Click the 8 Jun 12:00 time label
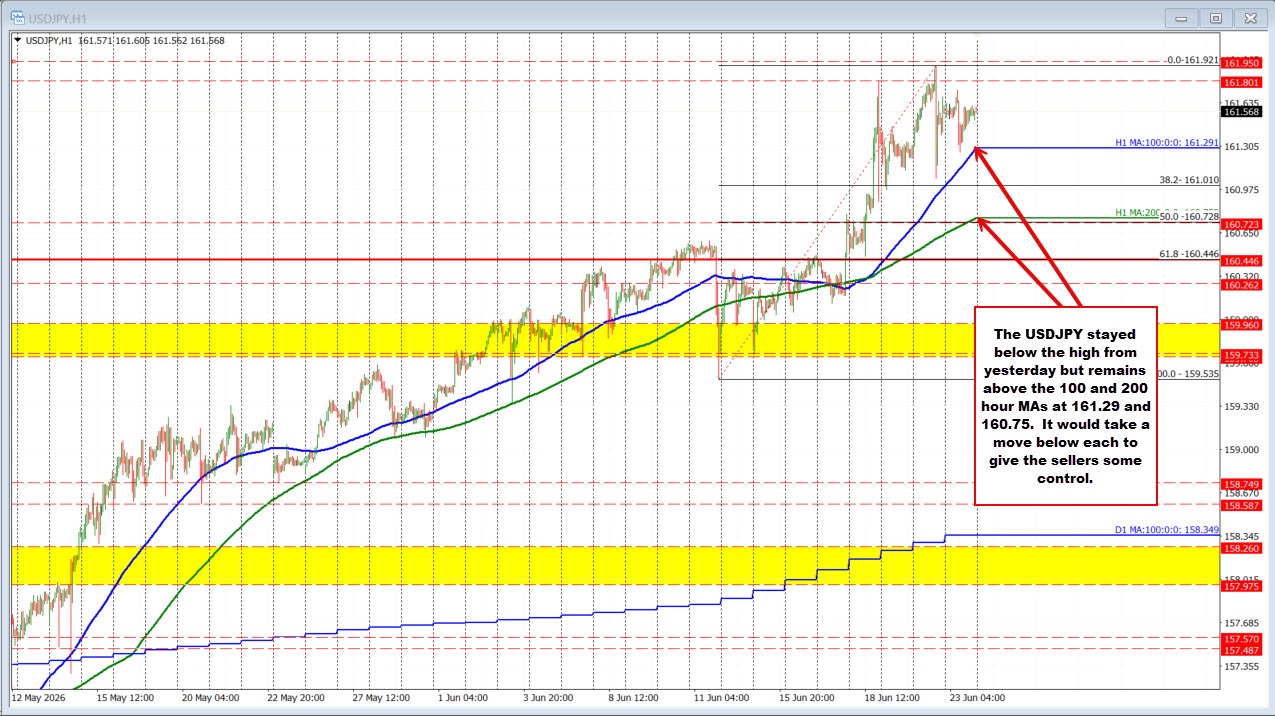This screenshot has width=1275, height=716. (634, 697)
